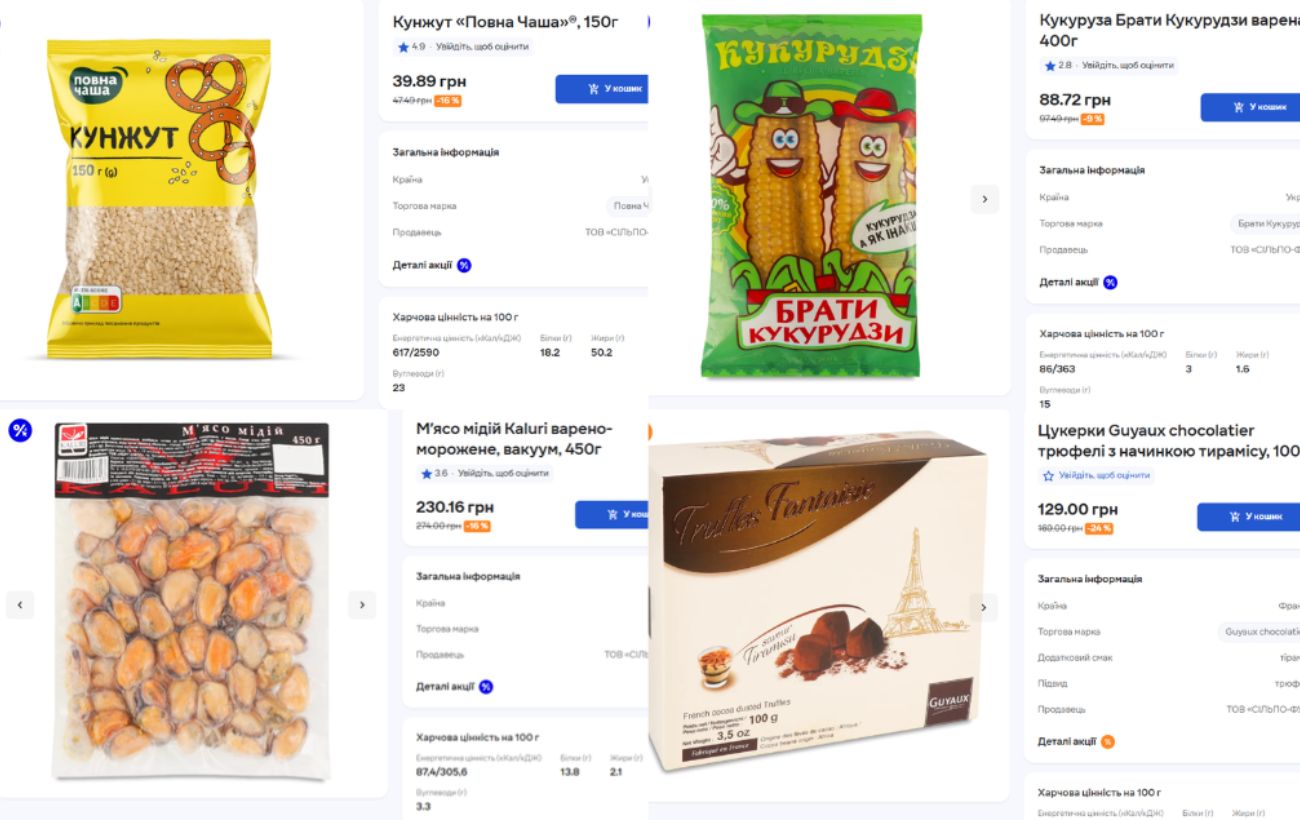Viewport: 1300px width, 820px height.
Task: Click the login-to-rate link under Guyaux truffles title
Action: [1102, 476]
